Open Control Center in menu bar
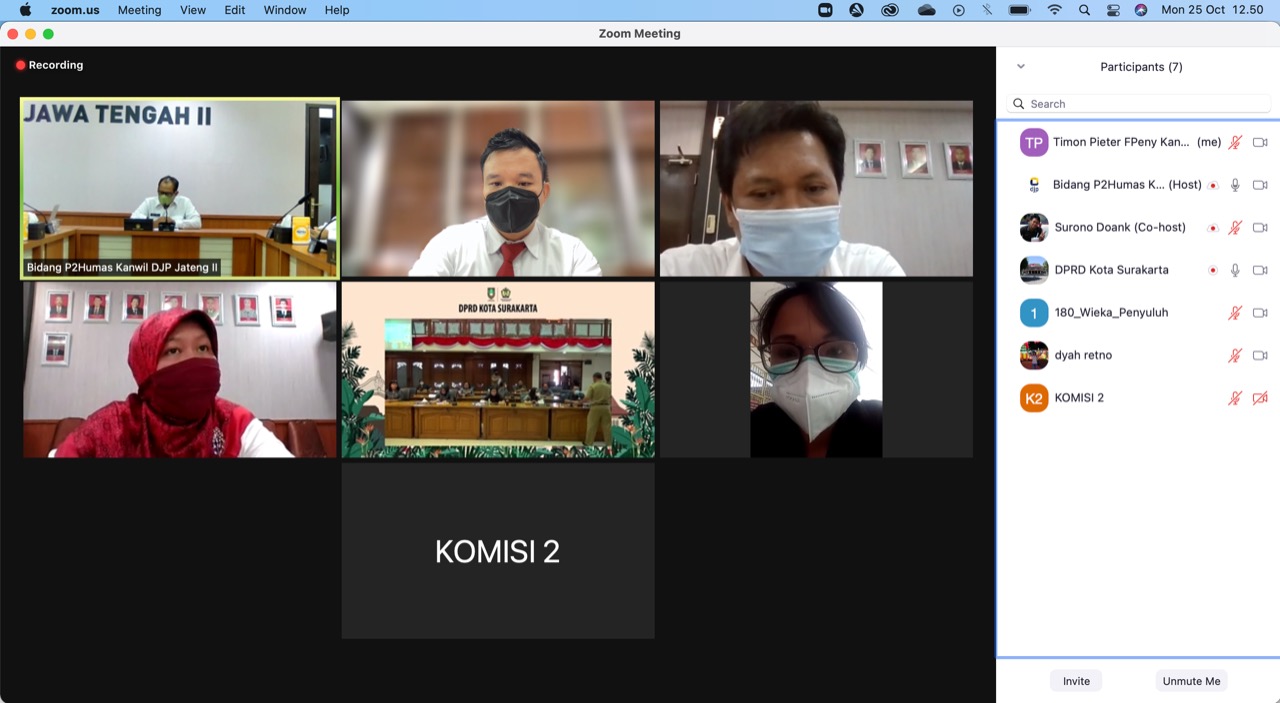1280x703 pixels. (x=1113, y=10)
